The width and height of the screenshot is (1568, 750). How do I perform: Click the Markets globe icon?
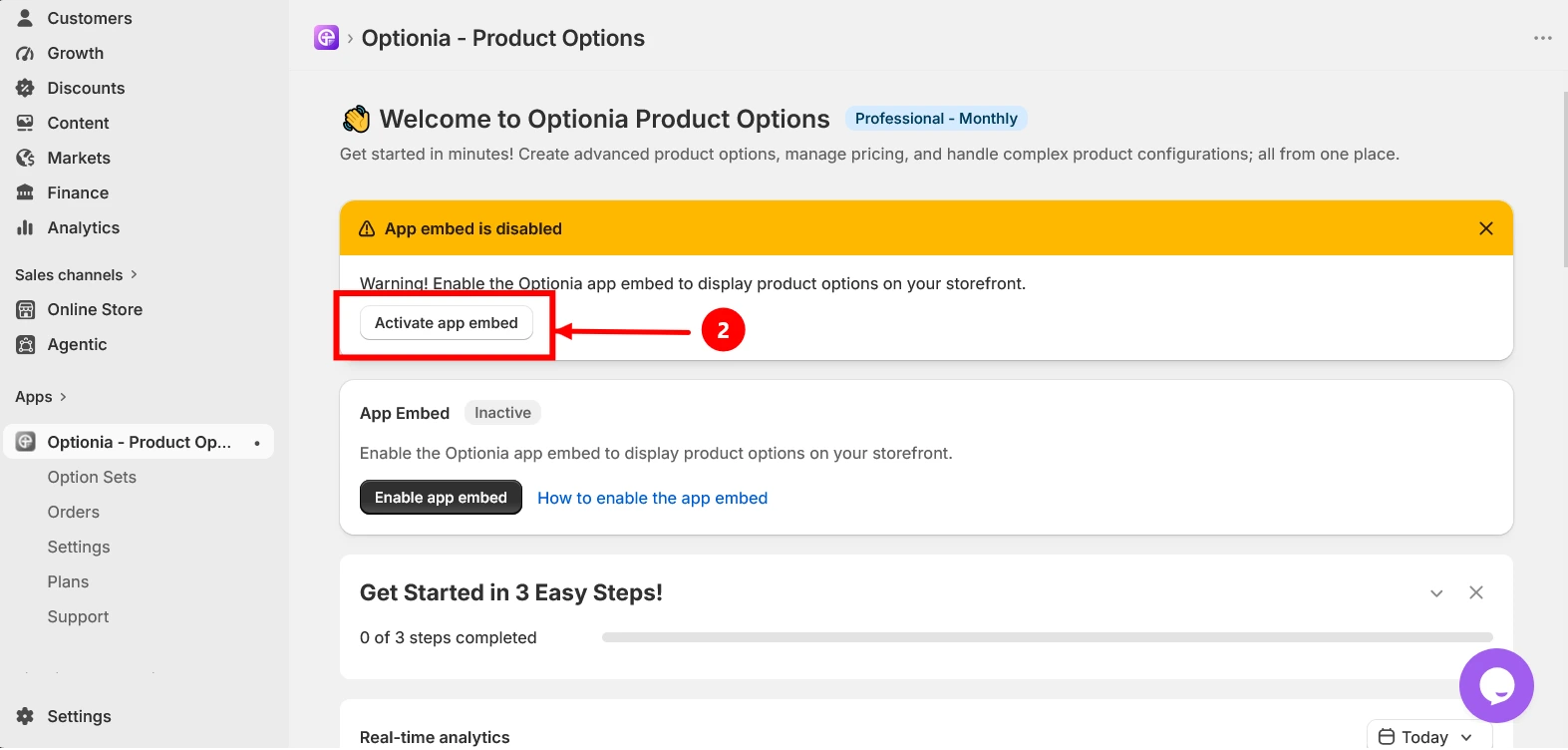(25, 158)
